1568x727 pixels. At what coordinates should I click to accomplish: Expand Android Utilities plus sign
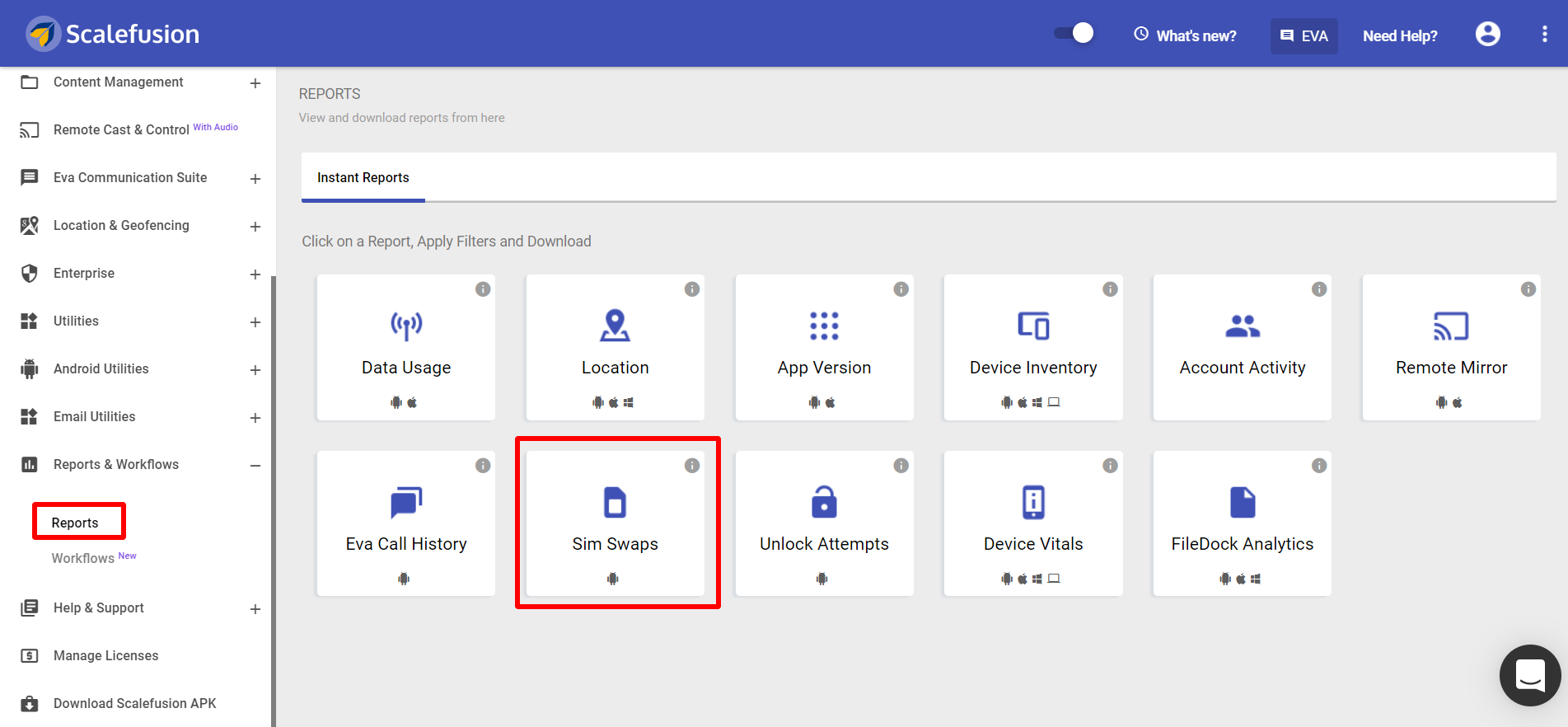pos(255,370)
